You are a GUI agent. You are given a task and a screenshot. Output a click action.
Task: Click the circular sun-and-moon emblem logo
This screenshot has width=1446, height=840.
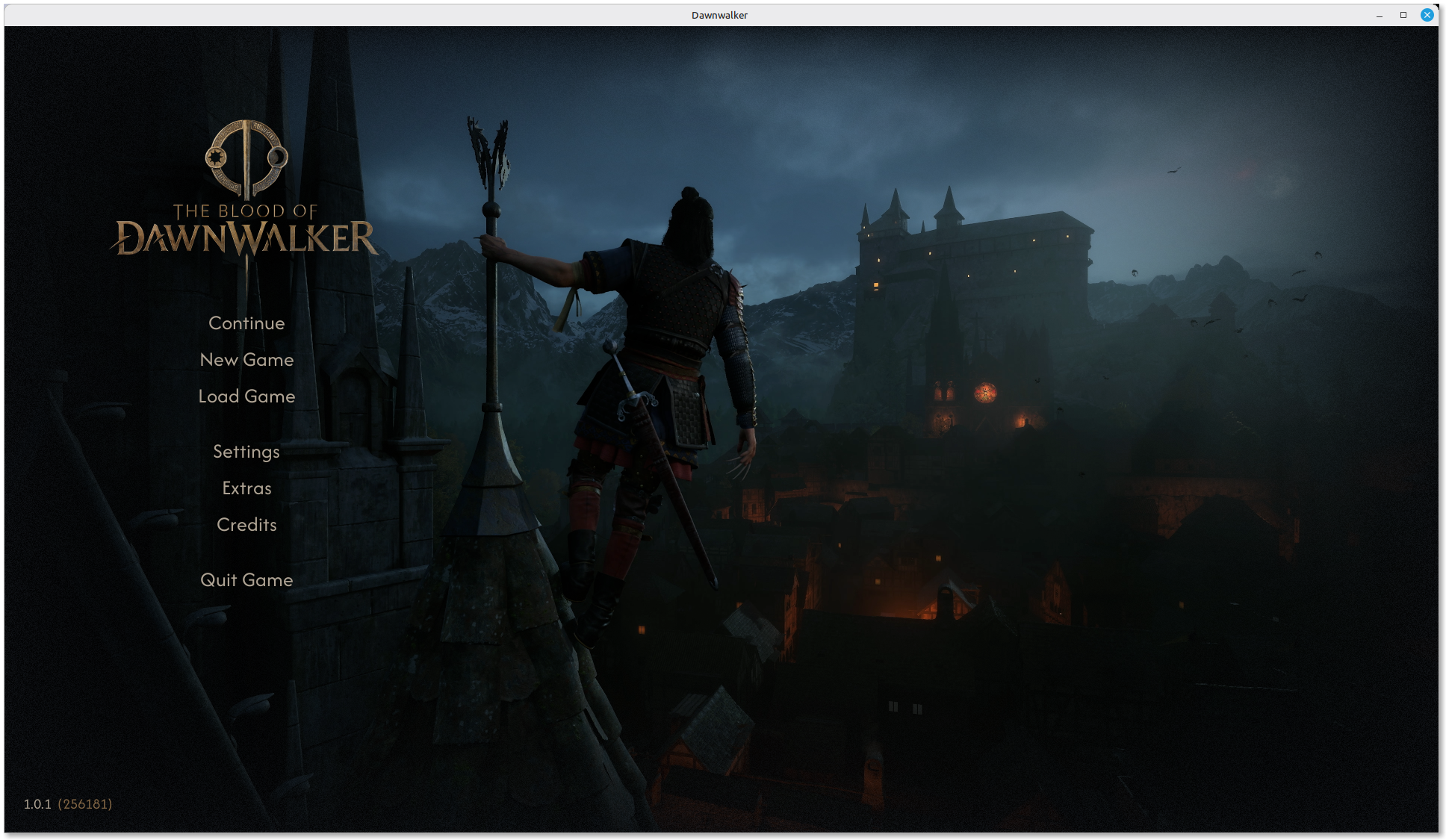(246, 158)
